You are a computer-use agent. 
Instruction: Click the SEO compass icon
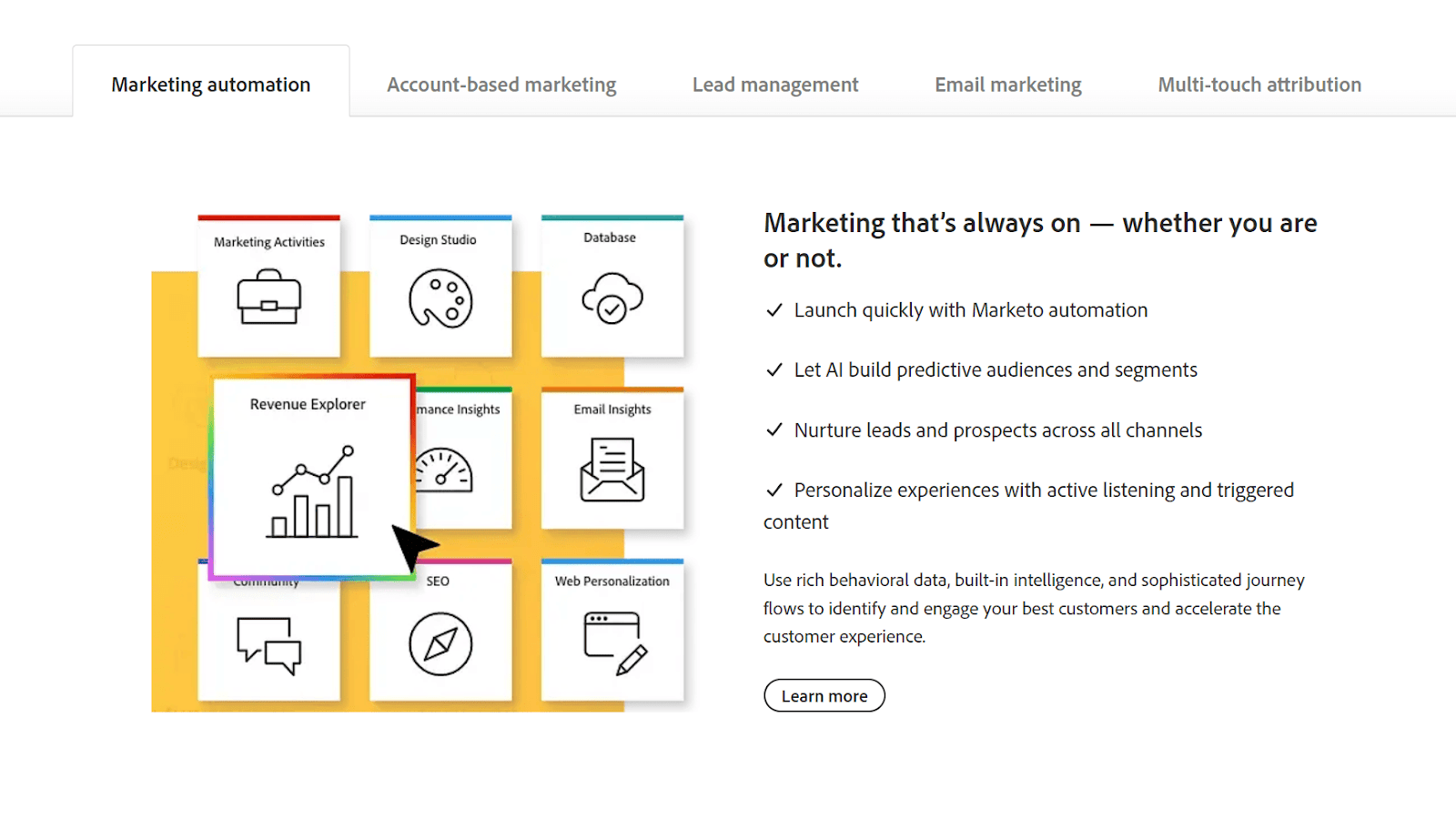click(x=440, y=643)
